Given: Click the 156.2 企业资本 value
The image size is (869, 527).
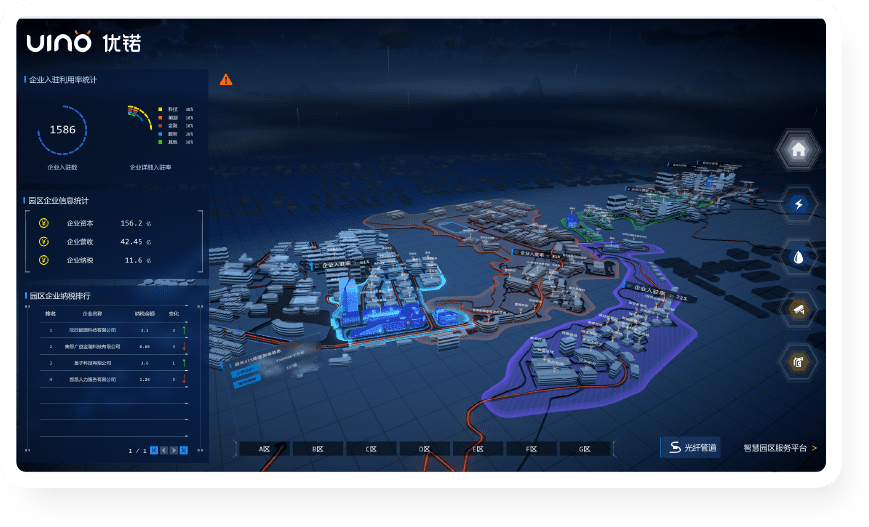Looking at the screenshot, I should pyautogui.click(x=132, y=223).
